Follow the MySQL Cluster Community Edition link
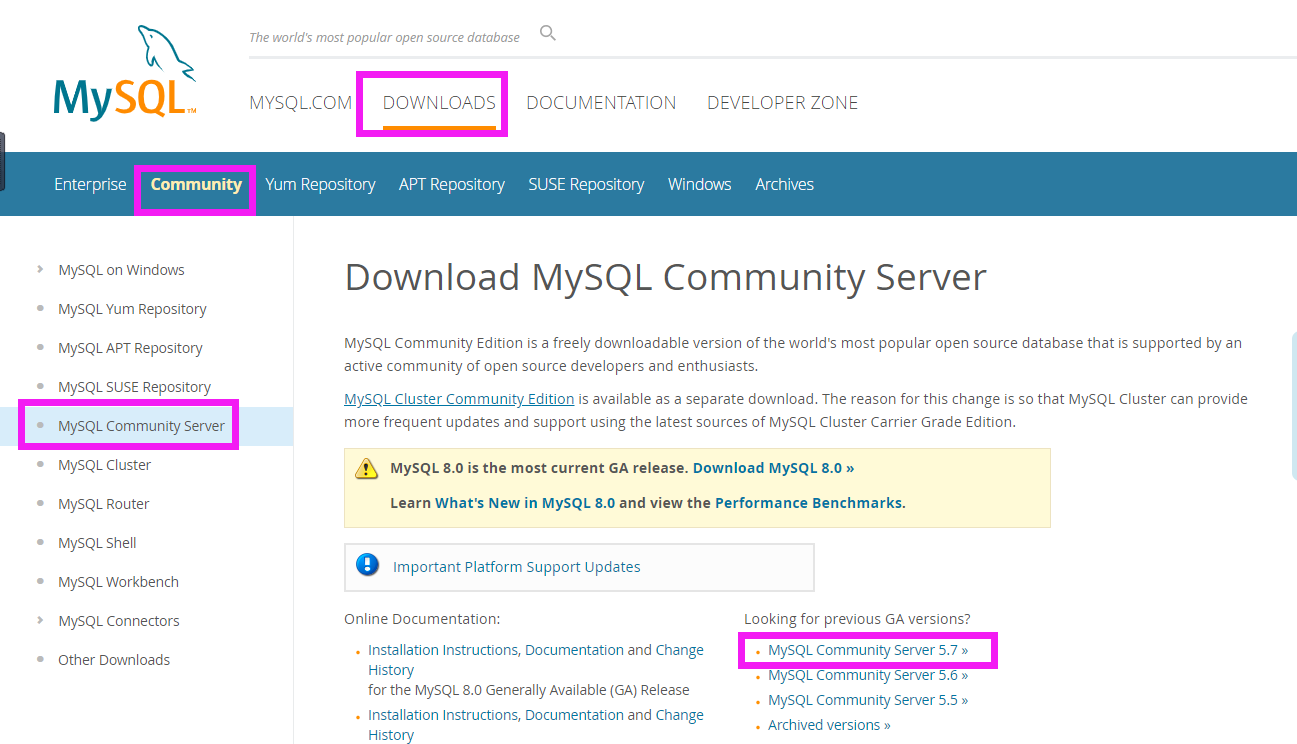The image size is (1297, 744). 459,399
